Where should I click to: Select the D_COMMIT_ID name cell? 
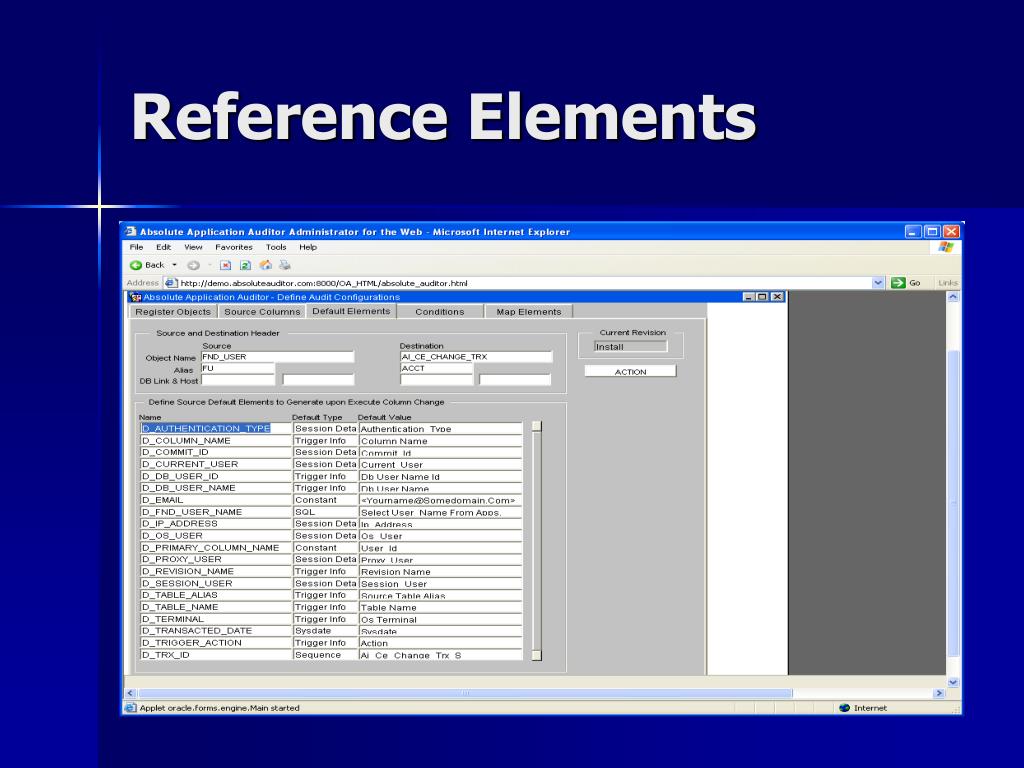point(216,453)
